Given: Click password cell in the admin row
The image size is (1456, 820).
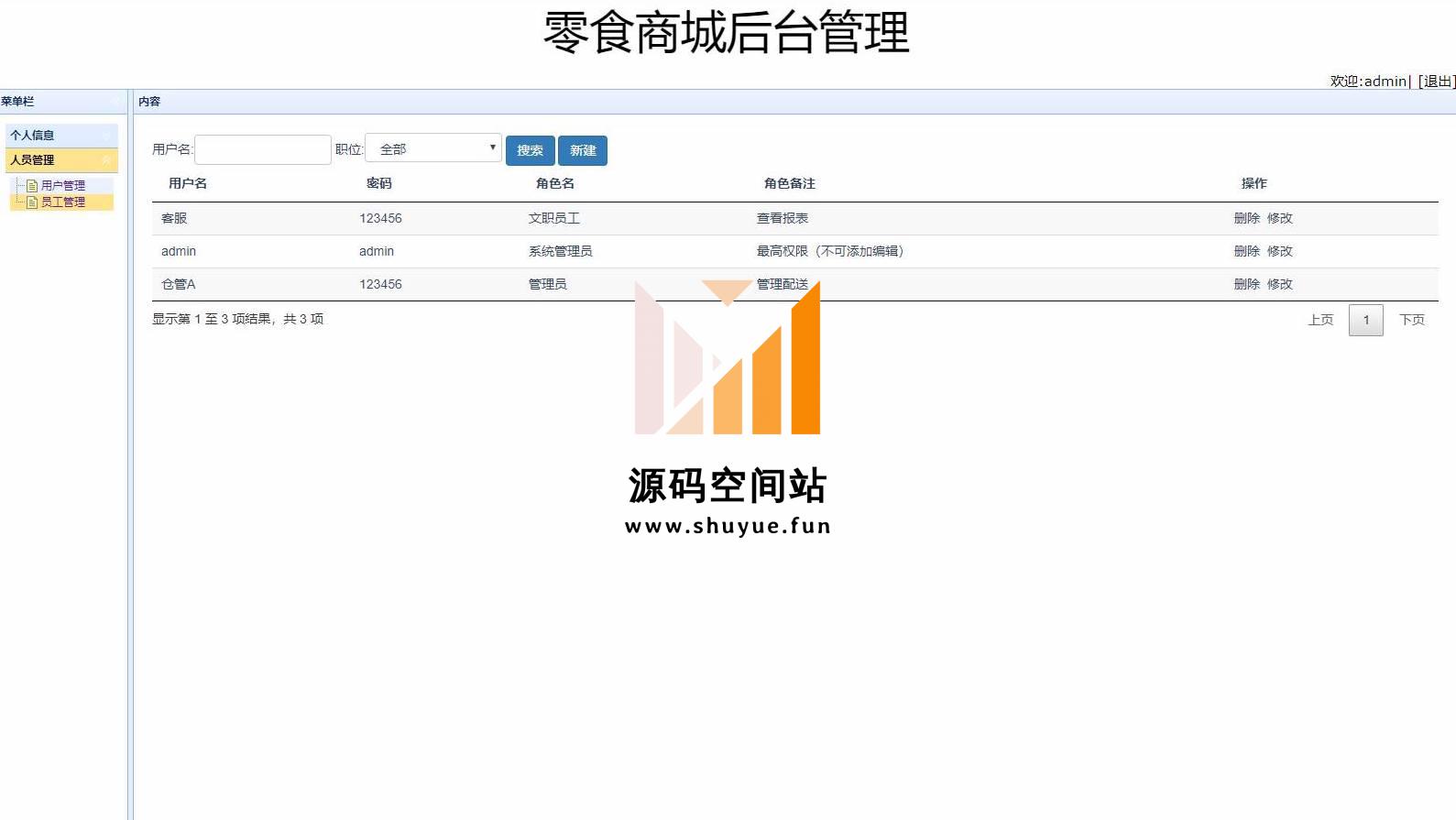Looking at the screenshot, I should coord(377,251).
